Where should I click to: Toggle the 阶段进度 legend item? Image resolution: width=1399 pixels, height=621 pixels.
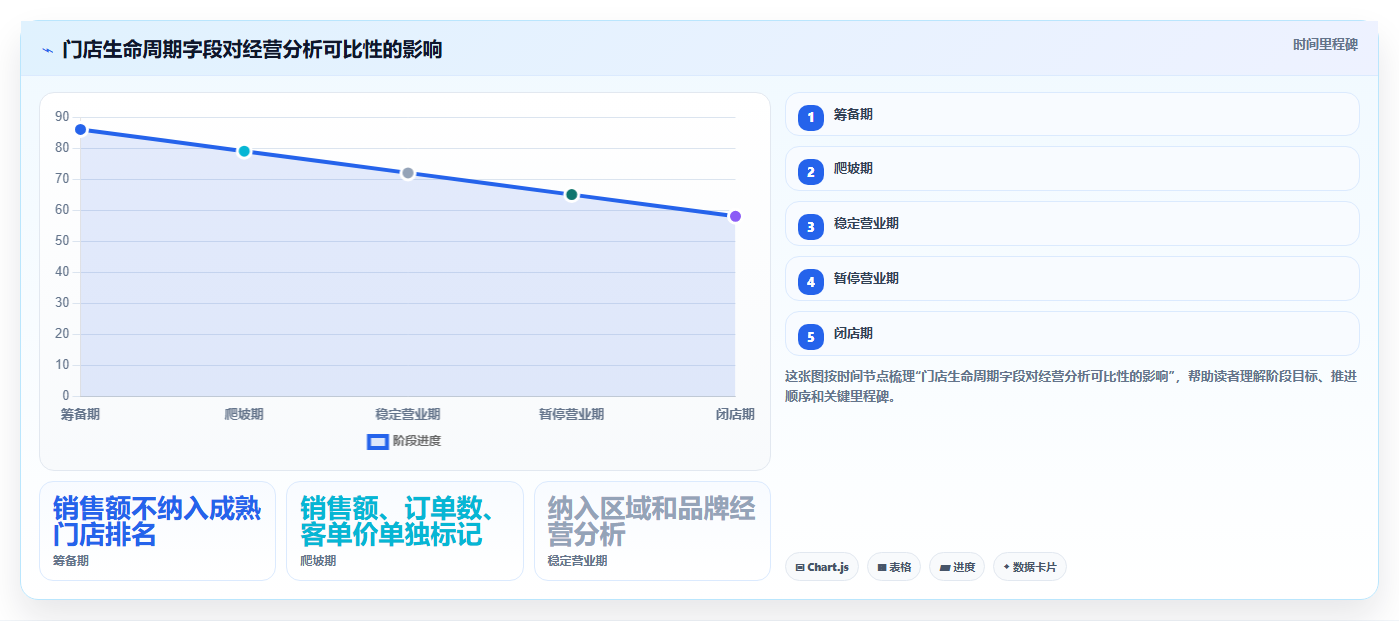tap(404, 441)
